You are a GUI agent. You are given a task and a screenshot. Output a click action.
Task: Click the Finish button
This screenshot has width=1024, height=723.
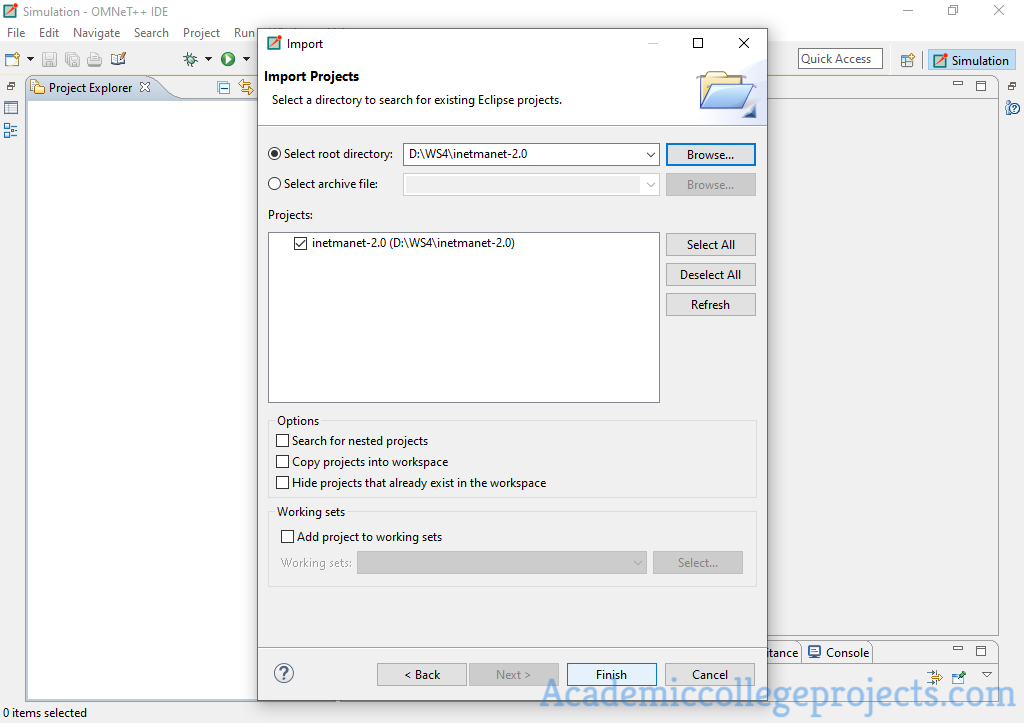pyautogui.click(x=611, y=675)
